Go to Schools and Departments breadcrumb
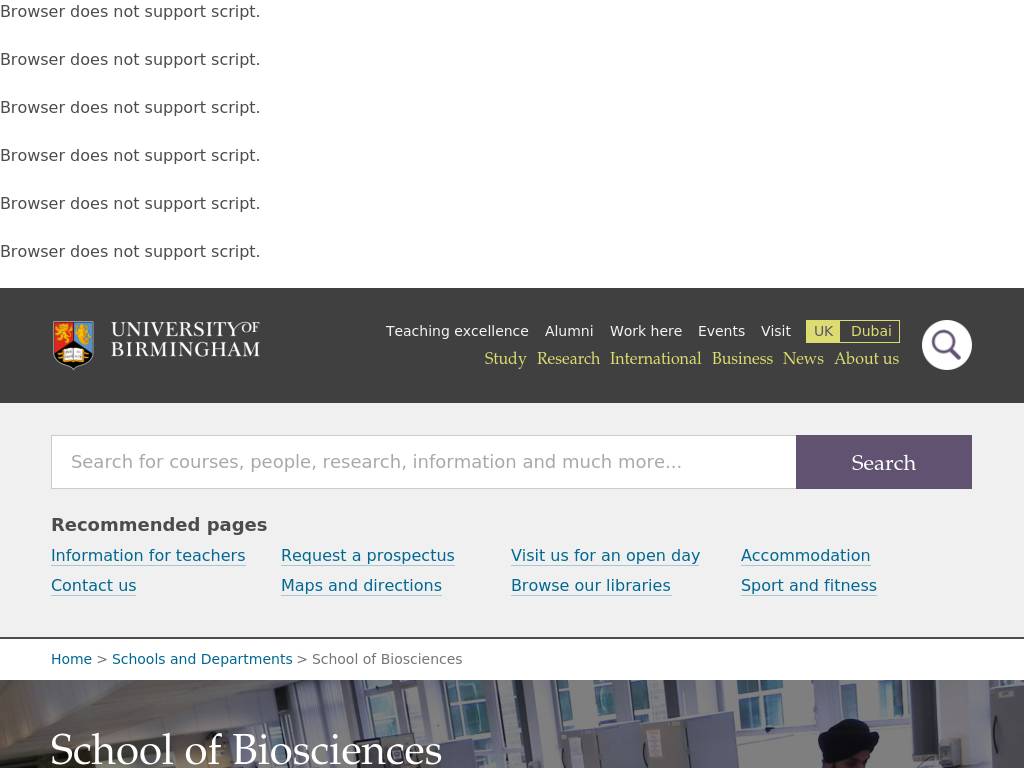 (202, 659)
